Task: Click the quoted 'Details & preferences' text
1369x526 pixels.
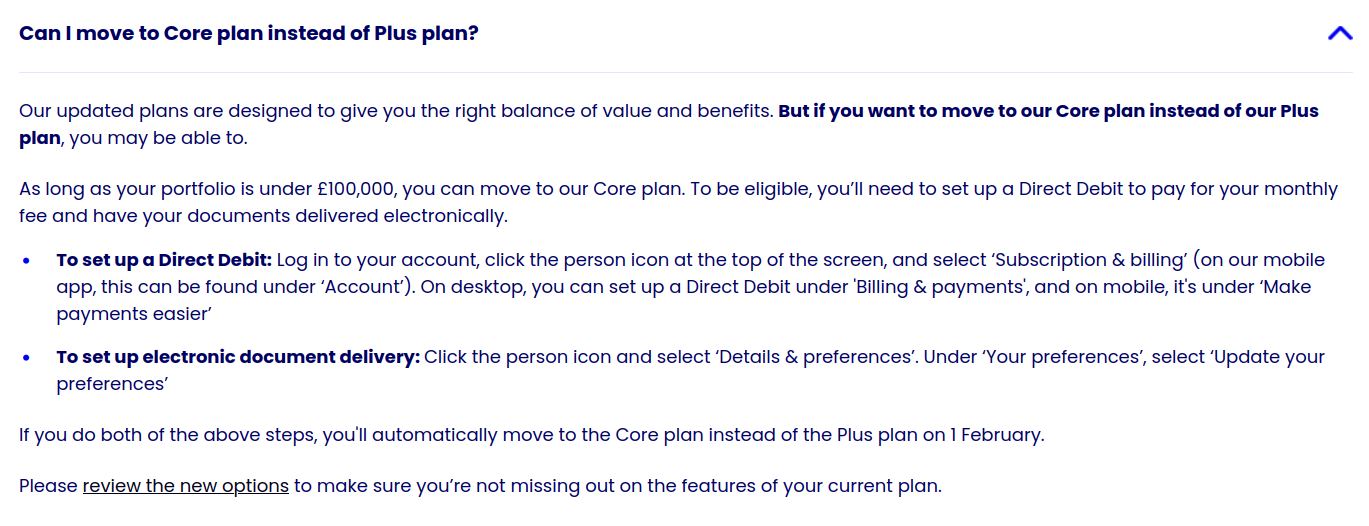Action: coord(816,357)
